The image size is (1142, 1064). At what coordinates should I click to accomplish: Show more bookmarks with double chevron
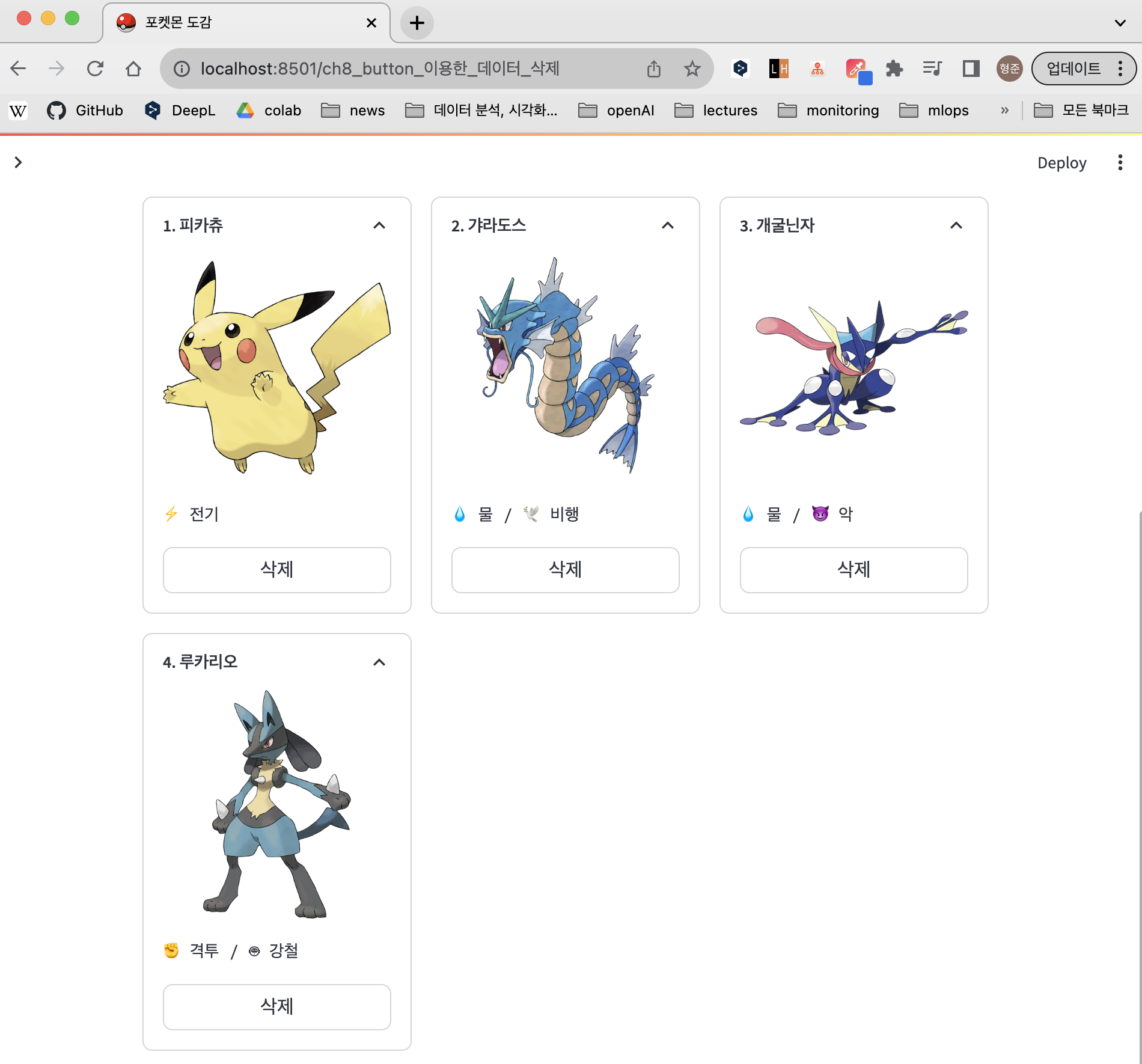(x=1004, y=111)
